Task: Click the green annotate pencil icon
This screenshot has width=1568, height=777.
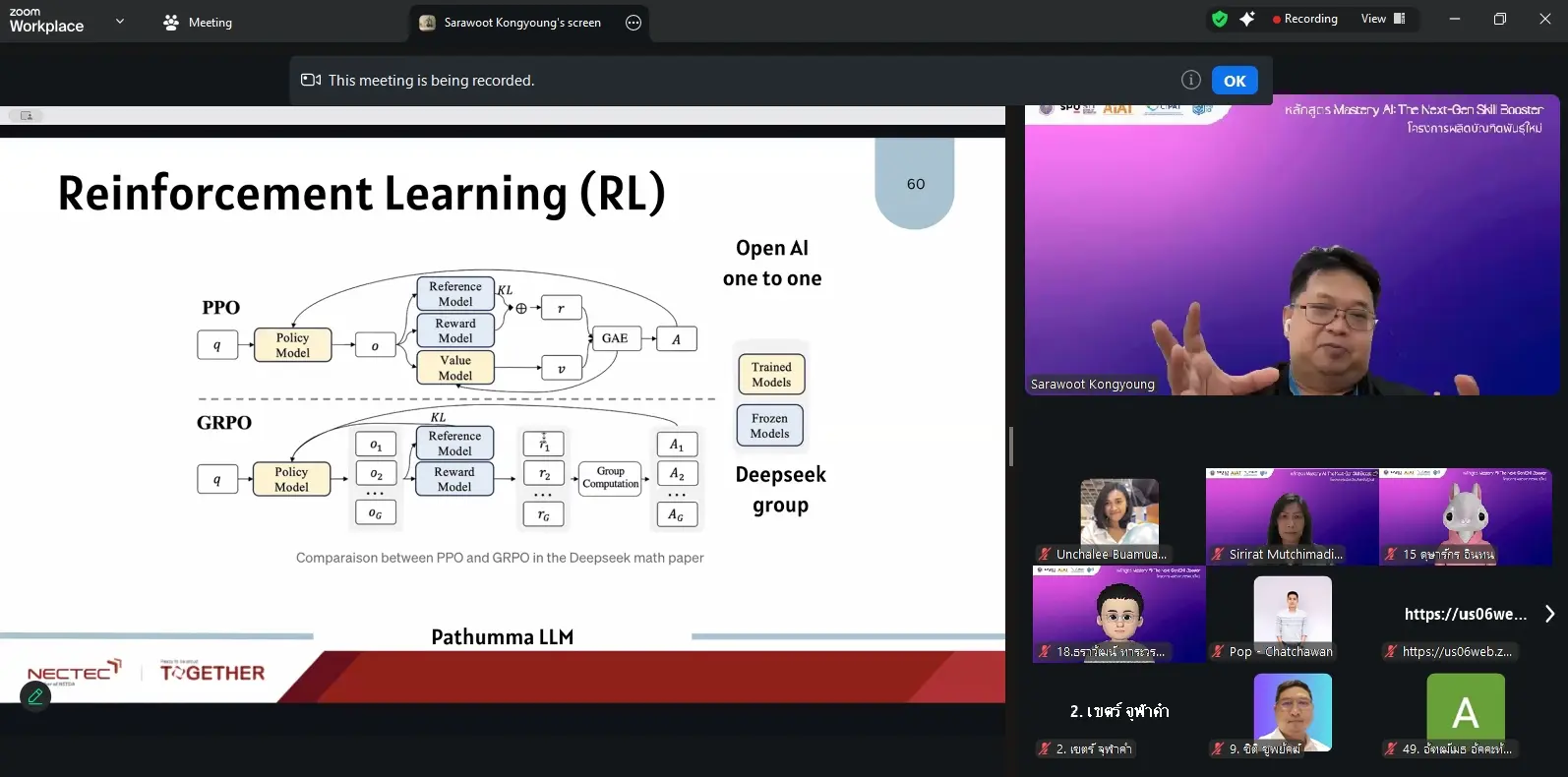Action: [35, 696]
